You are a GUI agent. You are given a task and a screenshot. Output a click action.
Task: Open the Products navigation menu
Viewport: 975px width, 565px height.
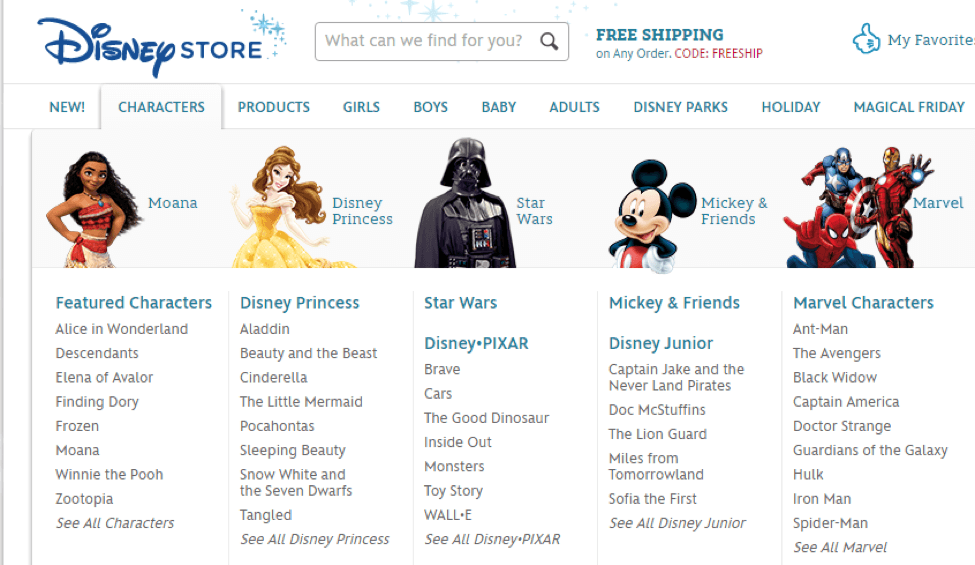click(x=274, y=107)
